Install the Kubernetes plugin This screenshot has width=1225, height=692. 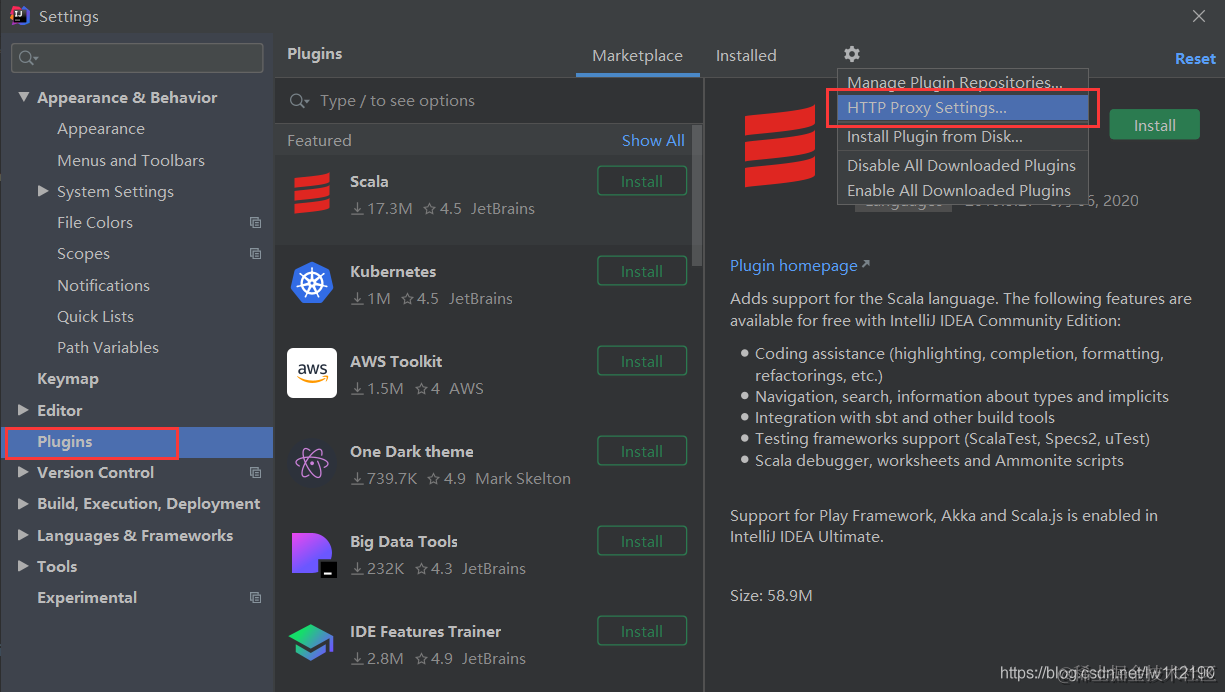coord(642,272)
